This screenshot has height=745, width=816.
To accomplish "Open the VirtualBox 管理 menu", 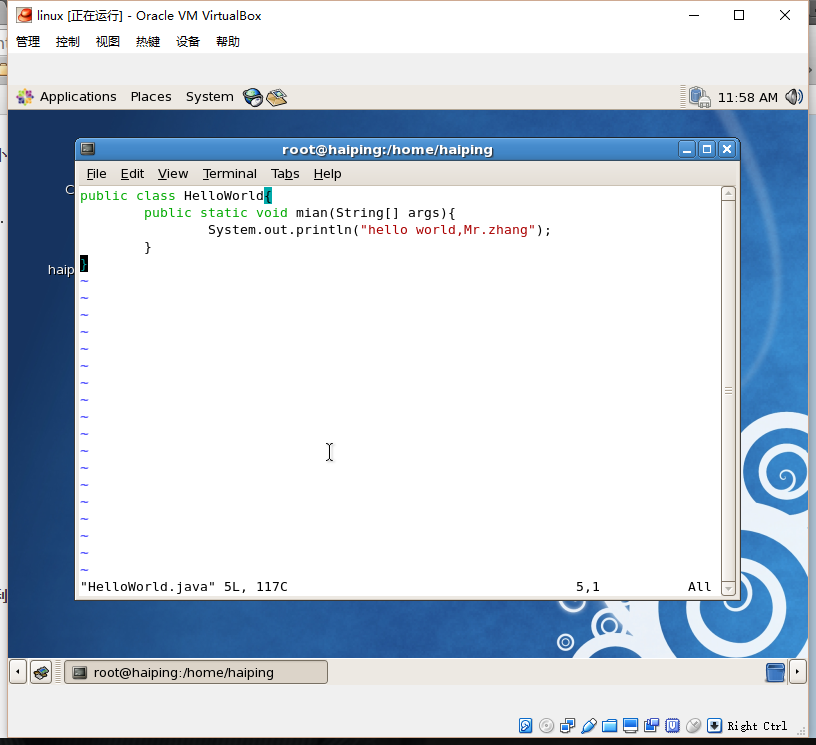I will 28,42.
